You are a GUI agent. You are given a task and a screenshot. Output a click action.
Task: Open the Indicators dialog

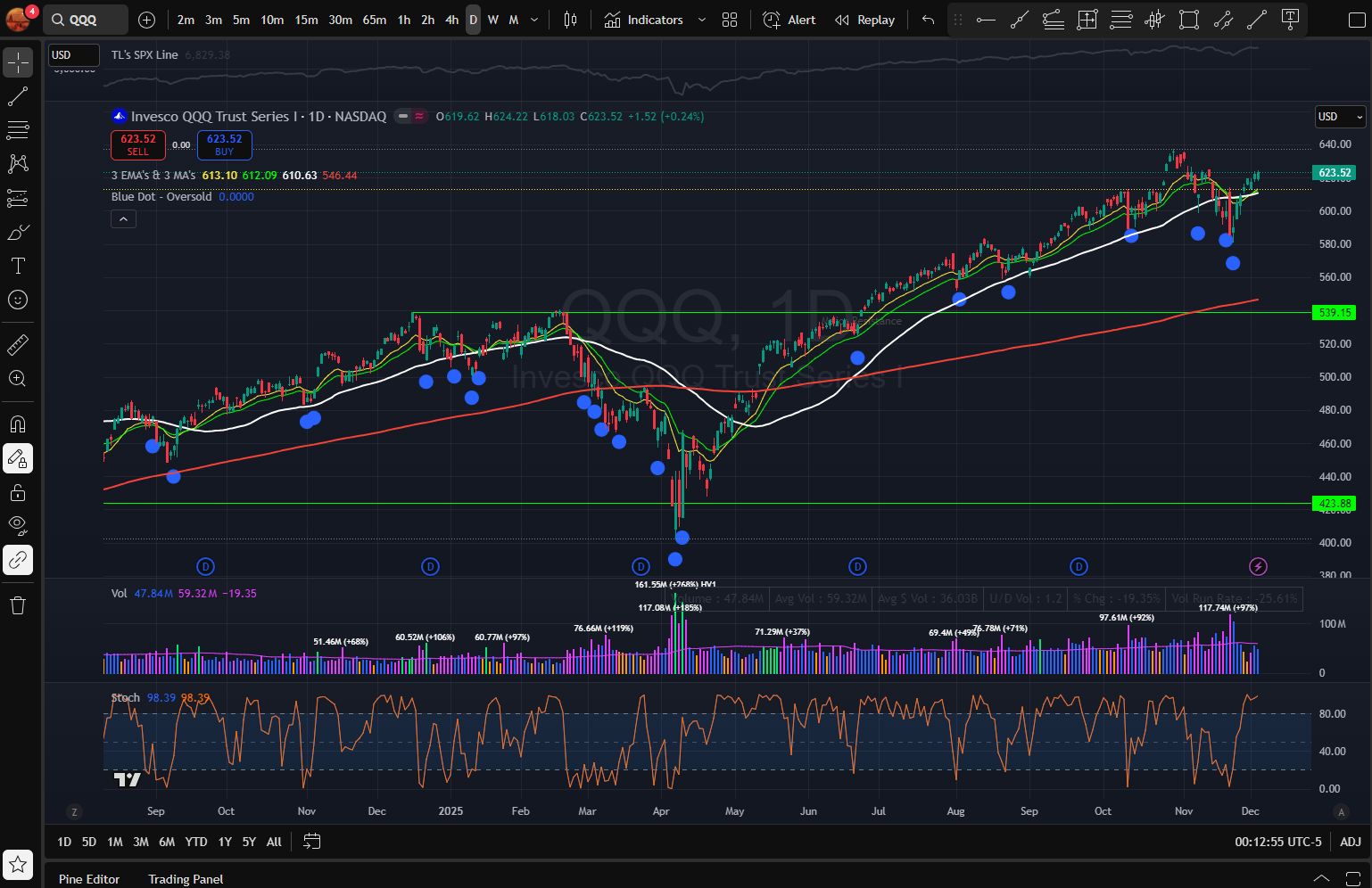tap(643, 20)
